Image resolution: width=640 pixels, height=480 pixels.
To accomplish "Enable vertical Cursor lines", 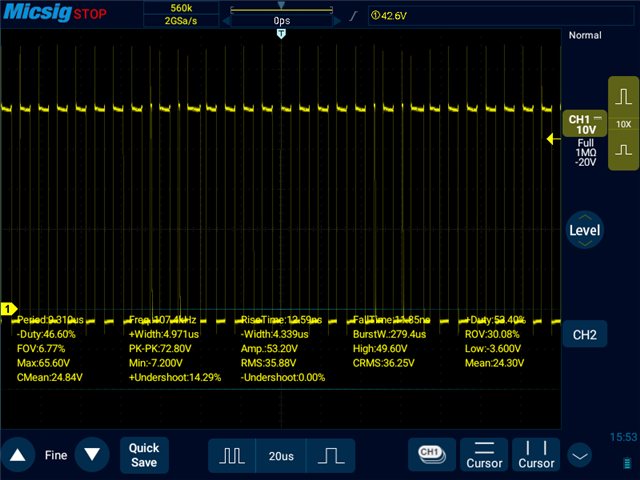I will point(536,455).
